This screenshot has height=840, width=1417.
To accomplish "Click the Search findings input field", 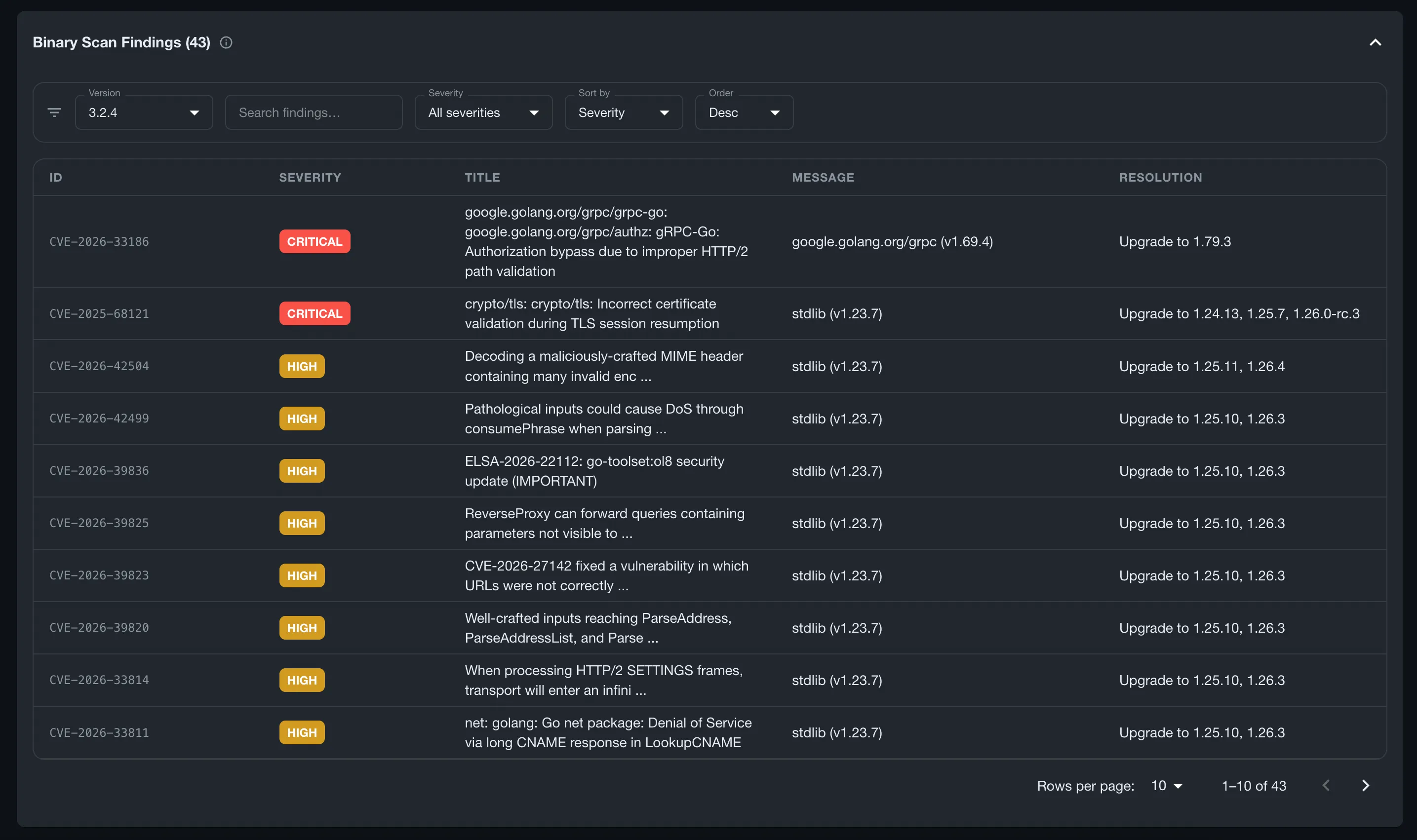I will click(314, 113).
